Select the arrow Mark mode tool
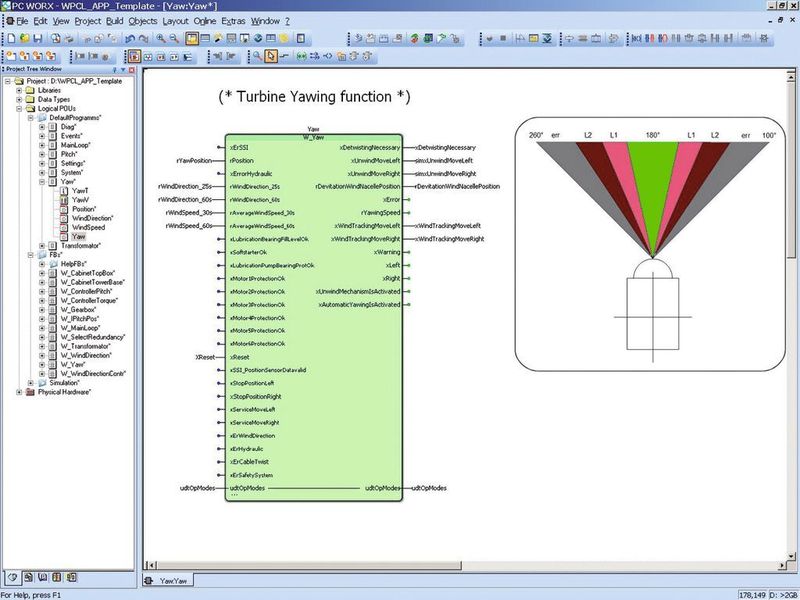The image size is (800, 600). (x=271, y=56)
